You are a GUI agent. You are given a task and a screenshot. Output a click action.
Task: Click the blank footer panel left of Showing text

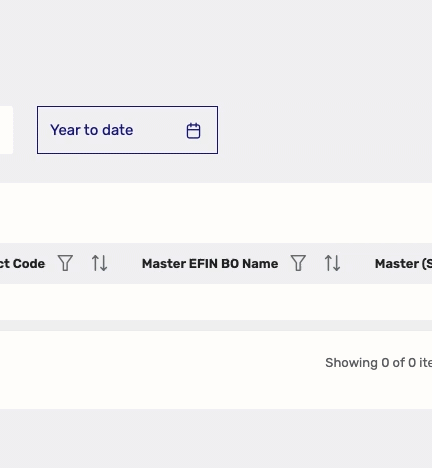click(x=160, y=370)
